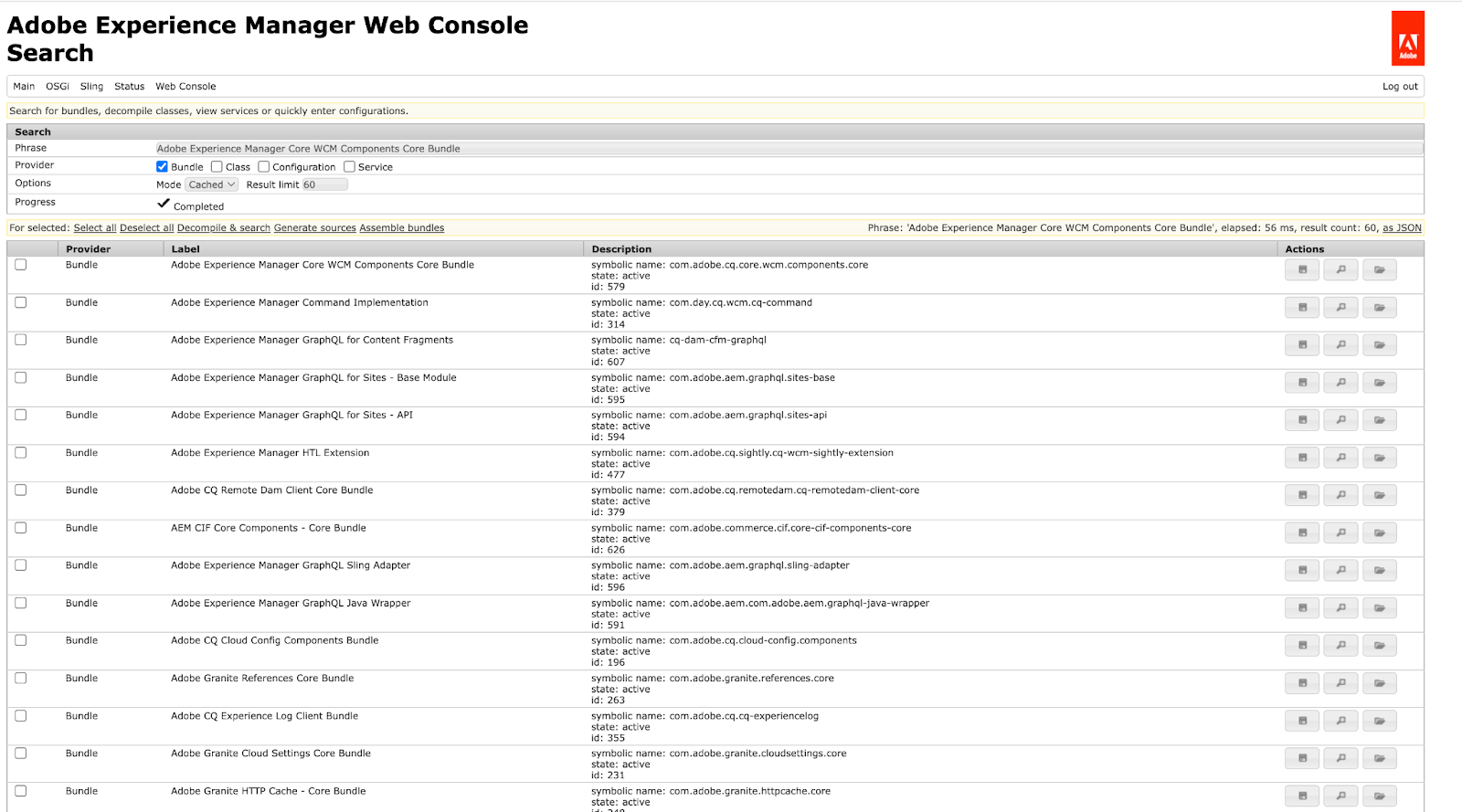This screenshot has width=1462, height=812.
Task: Select checkbox for Core WCM Components Core Bundle row
Action: tap(20, 265)
